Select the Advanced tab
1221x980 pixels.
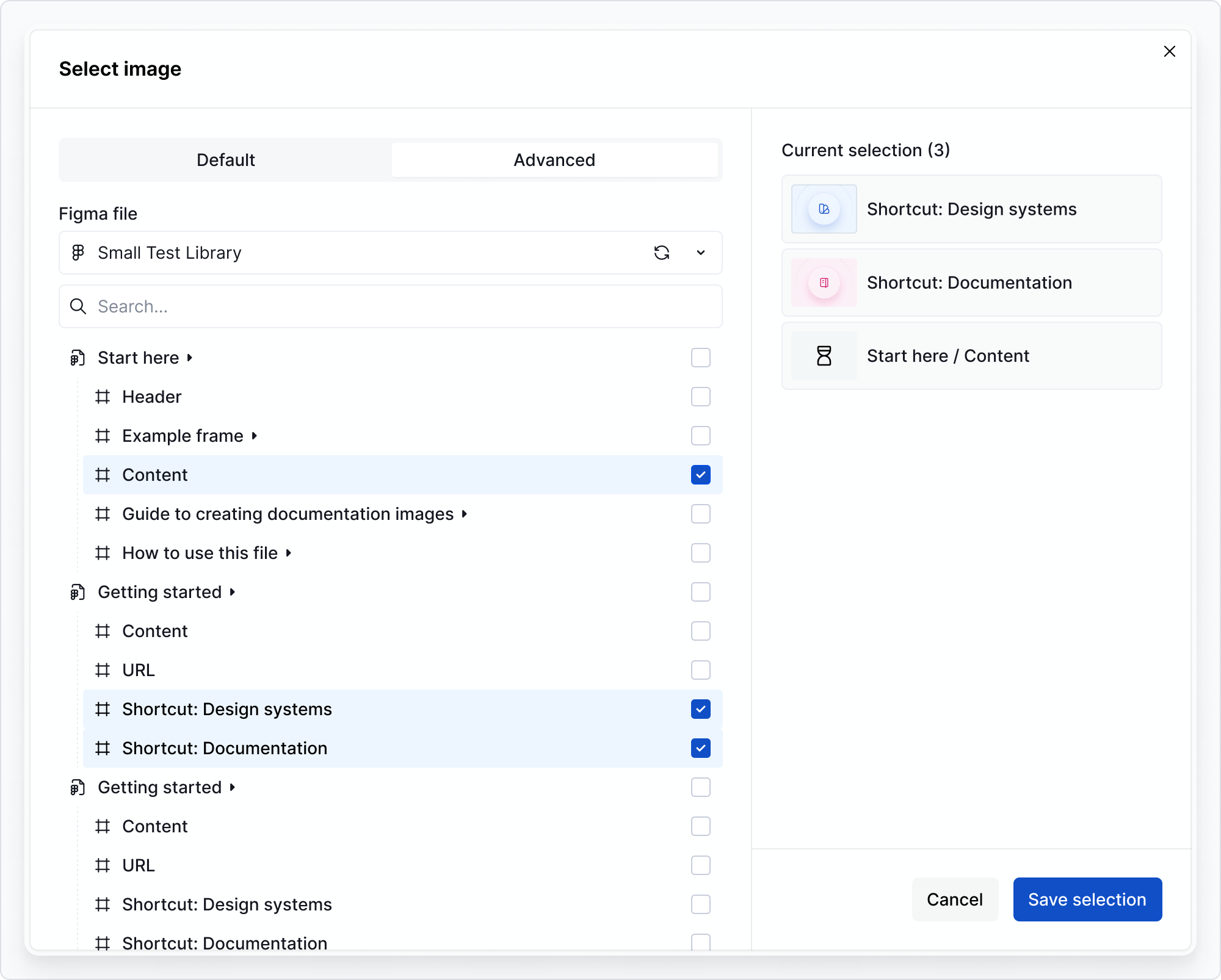tap(554, 160)
